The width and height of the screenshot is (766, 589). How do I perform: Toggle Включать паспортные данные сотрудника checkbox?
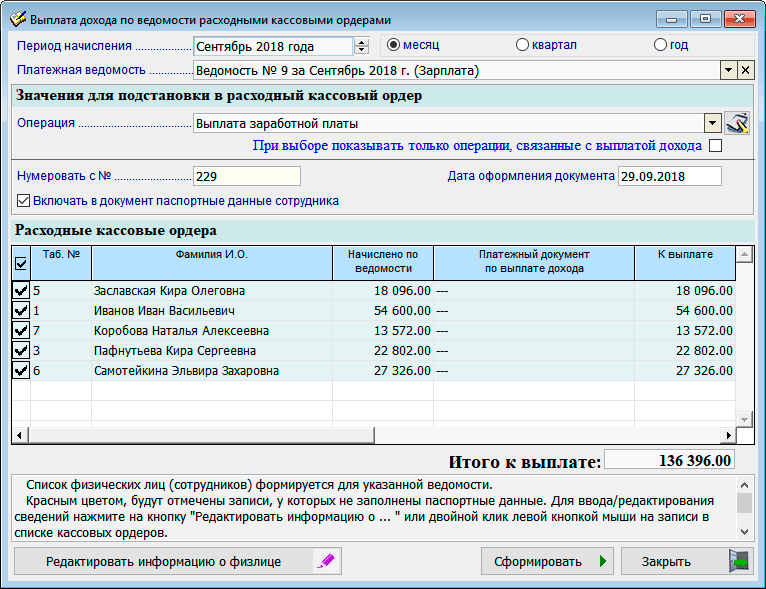tap(23, 201)
